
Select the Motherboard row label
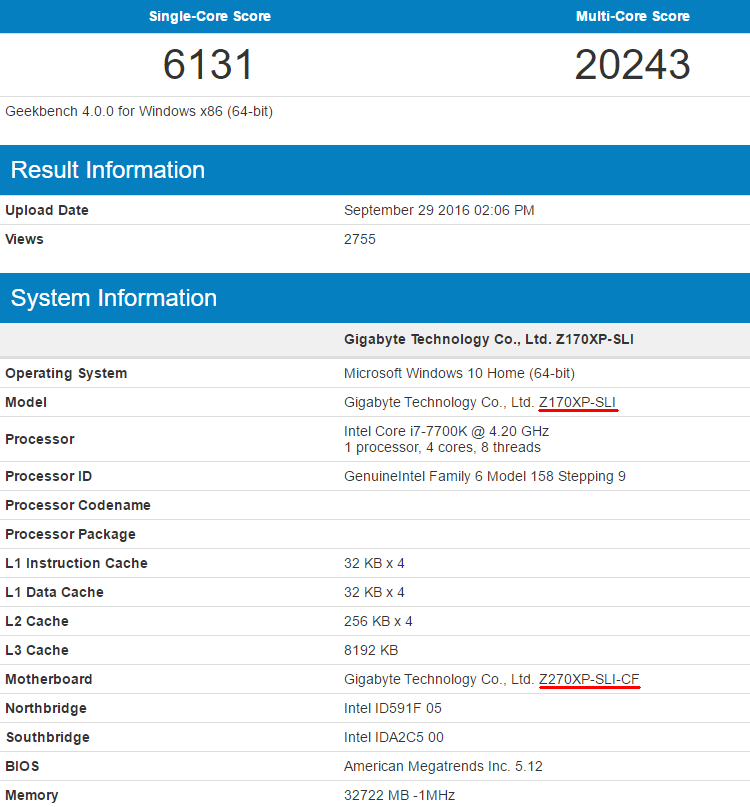[48, 679]
